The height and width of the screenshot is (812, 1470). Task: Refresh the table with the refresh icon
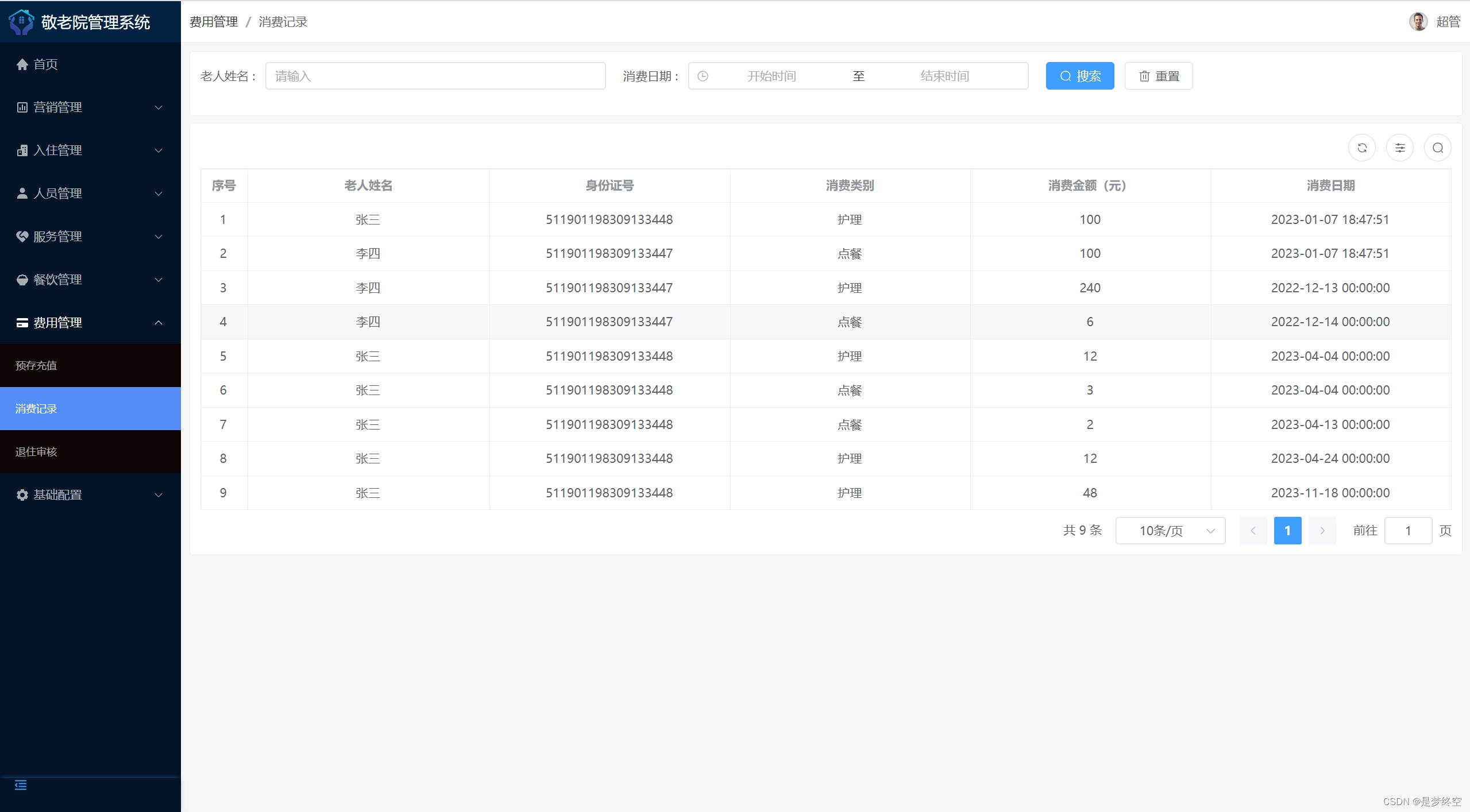1362,148
